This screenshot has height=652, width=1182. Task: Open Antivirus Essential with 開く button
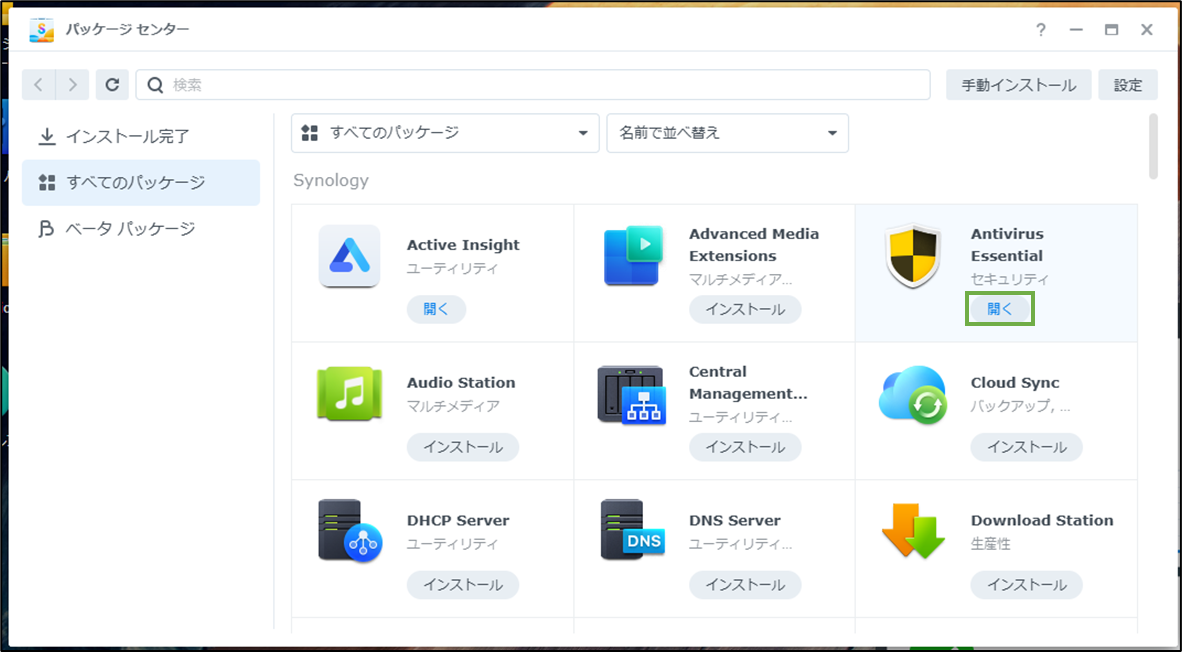[x=1000, y=309]
